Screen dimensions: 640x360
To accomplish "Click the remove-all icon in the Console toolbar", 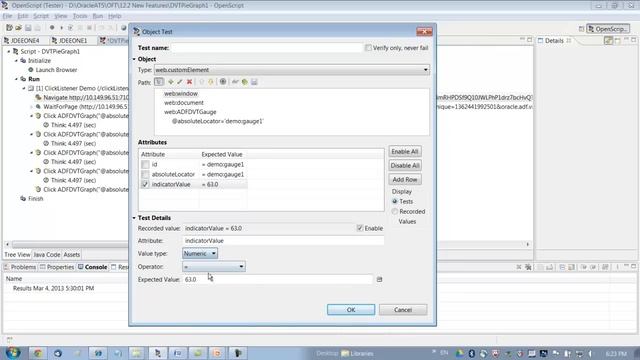I will (528, 267).
